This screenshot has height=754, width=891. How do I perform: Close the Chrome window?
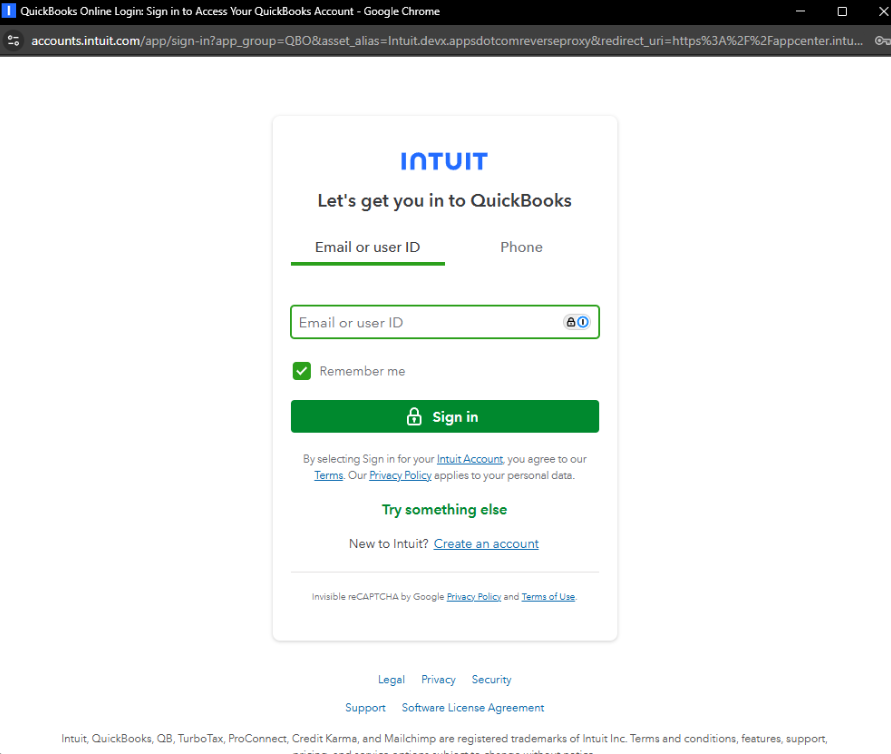tap(884, 11)
